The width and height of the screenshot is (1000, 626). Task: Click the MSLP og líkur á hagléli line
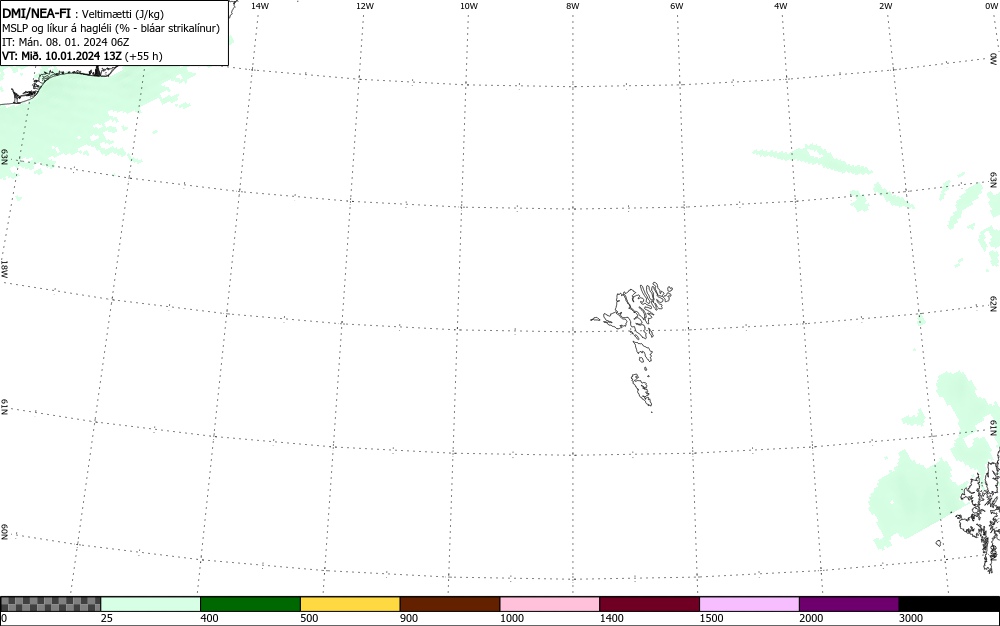111,28
